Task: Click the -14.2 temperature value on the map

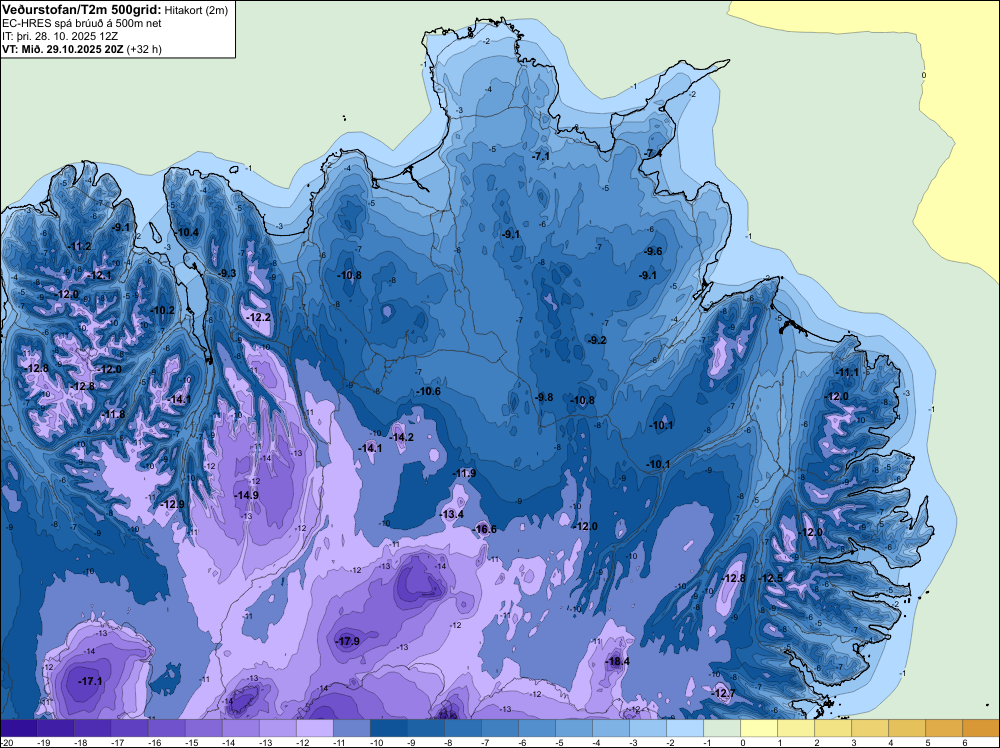Action: click(x=402, y=437)
